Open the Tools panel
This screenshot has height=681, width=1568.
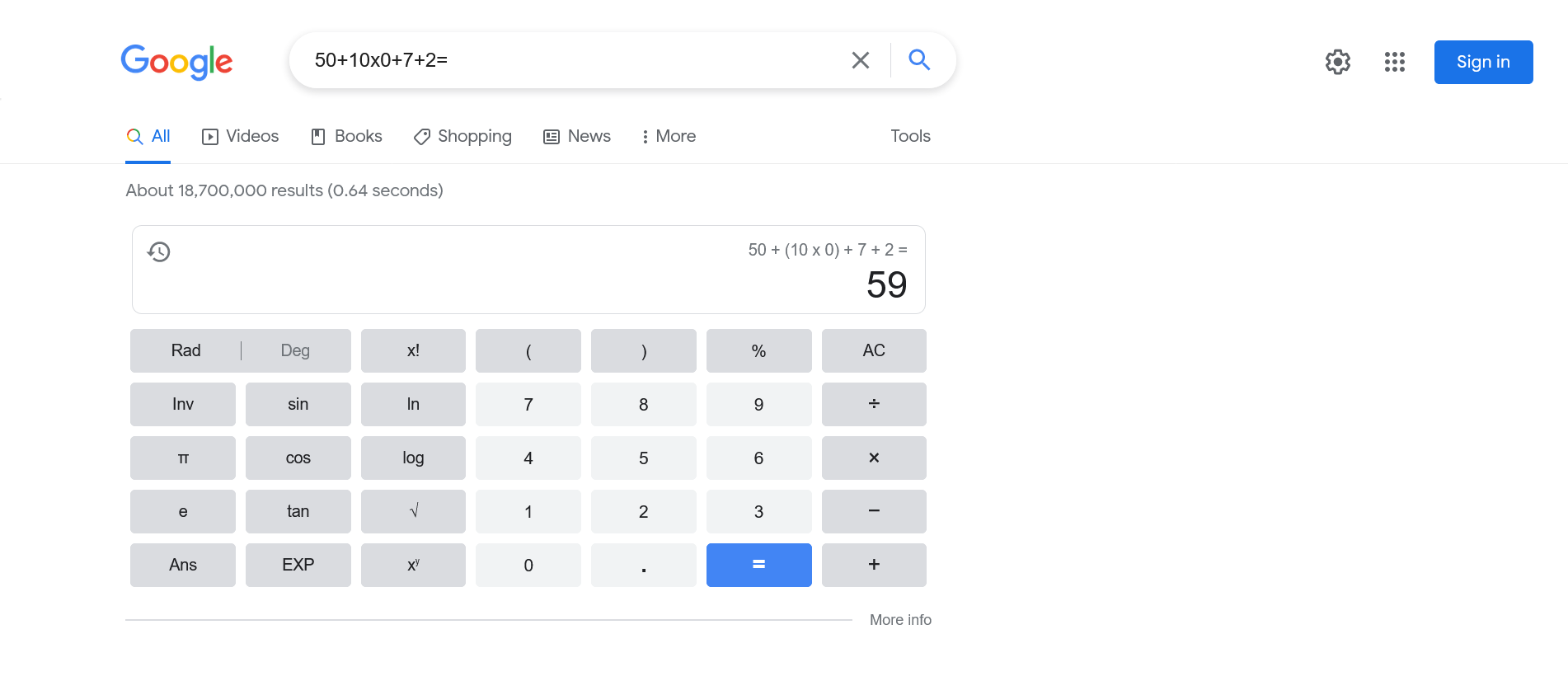(910, 136)
